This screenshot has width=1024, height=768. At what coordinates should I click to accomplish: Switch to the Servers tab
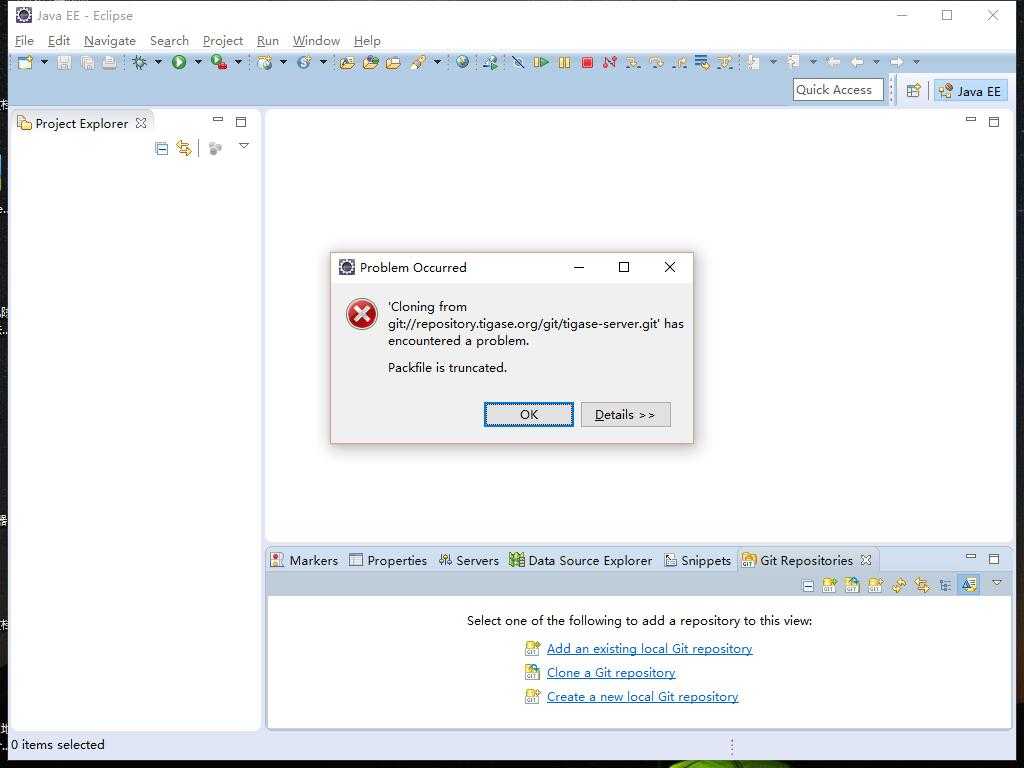469,560
